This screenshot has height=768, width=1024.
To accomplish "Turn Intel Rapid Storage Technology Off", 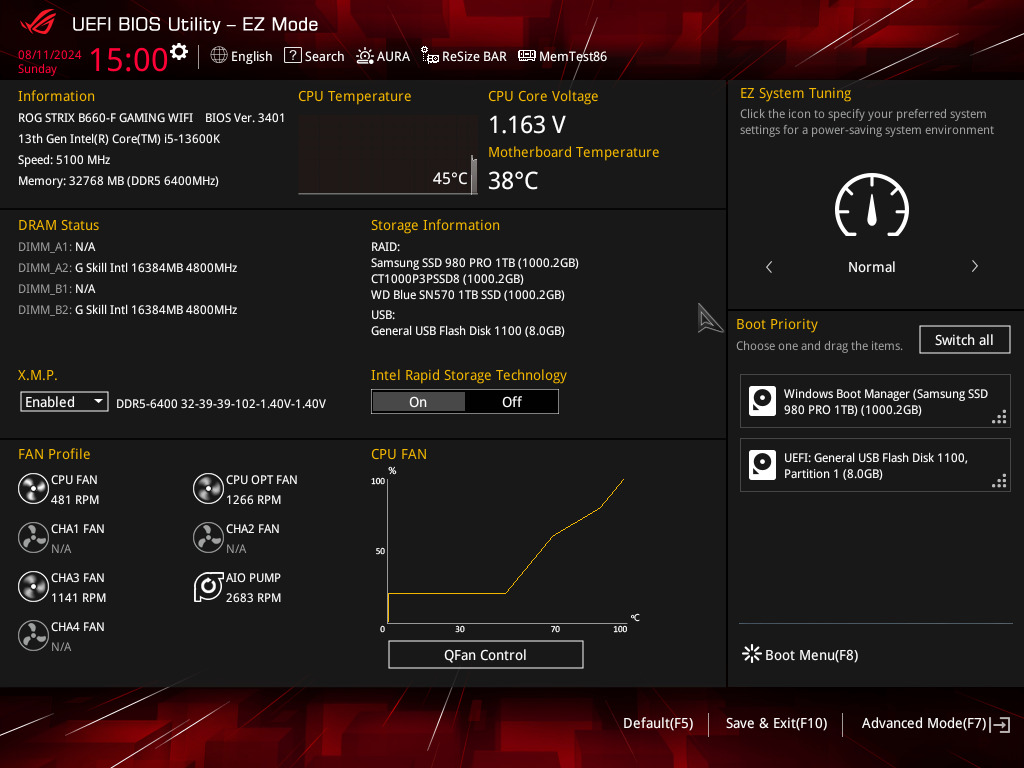I will coord(511,402).
